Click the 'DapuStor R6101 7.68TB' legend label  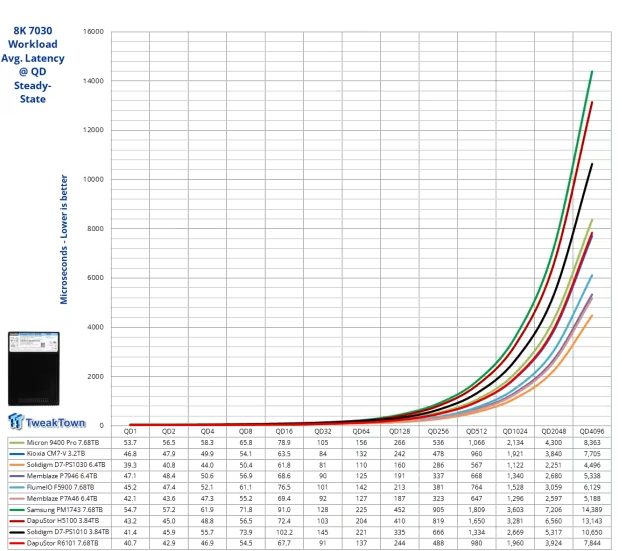[x=62, y=543]
